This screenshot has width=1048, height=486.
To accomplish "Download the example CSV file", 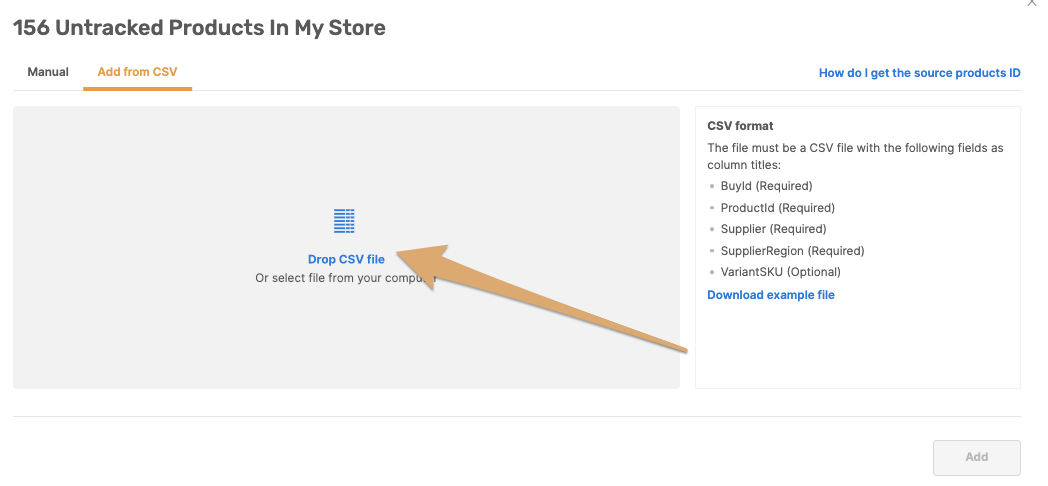I will (x=771, y=295).
